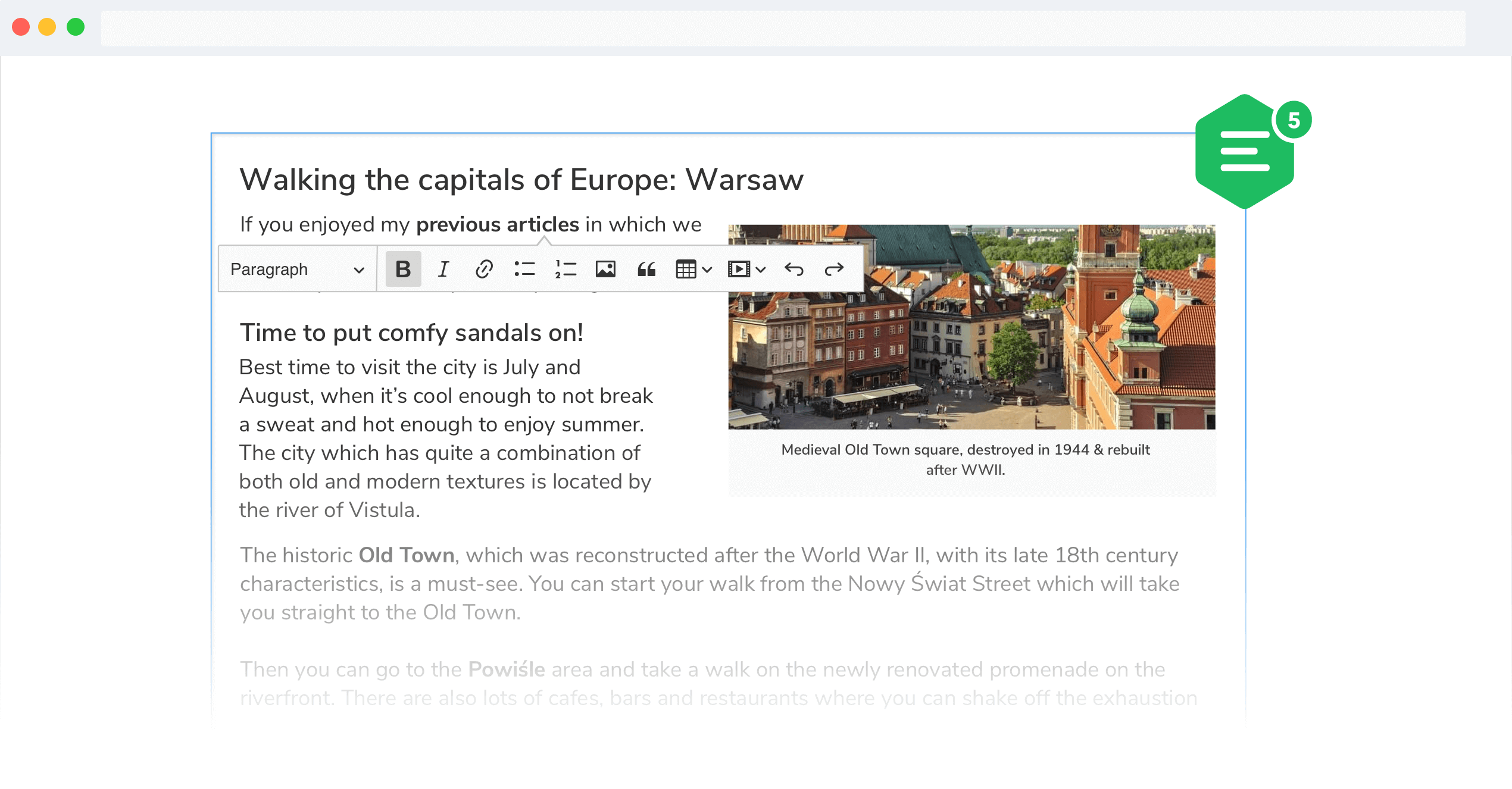Click the browser address bar

point(782,28)
